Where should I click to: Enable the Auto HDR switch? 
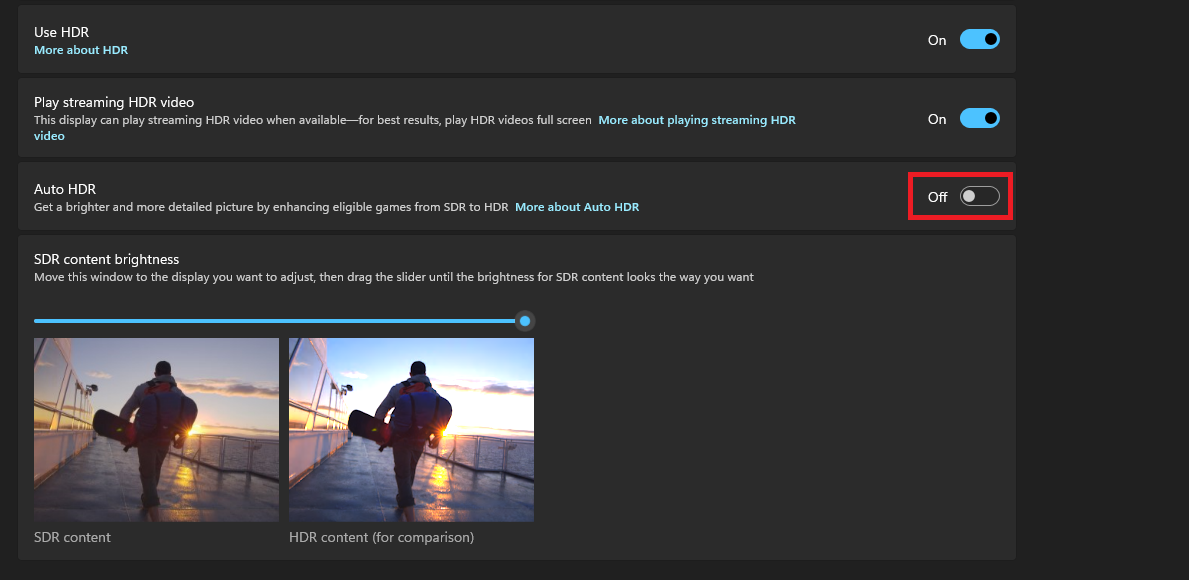pos(979,196)
